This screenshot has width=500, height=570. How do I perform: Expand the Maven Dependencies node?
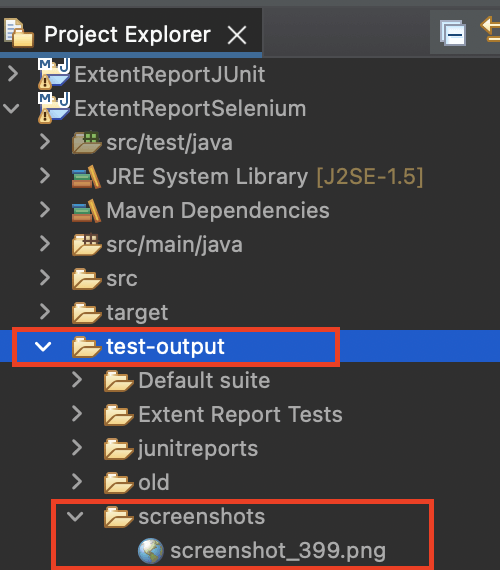(45, 210)
